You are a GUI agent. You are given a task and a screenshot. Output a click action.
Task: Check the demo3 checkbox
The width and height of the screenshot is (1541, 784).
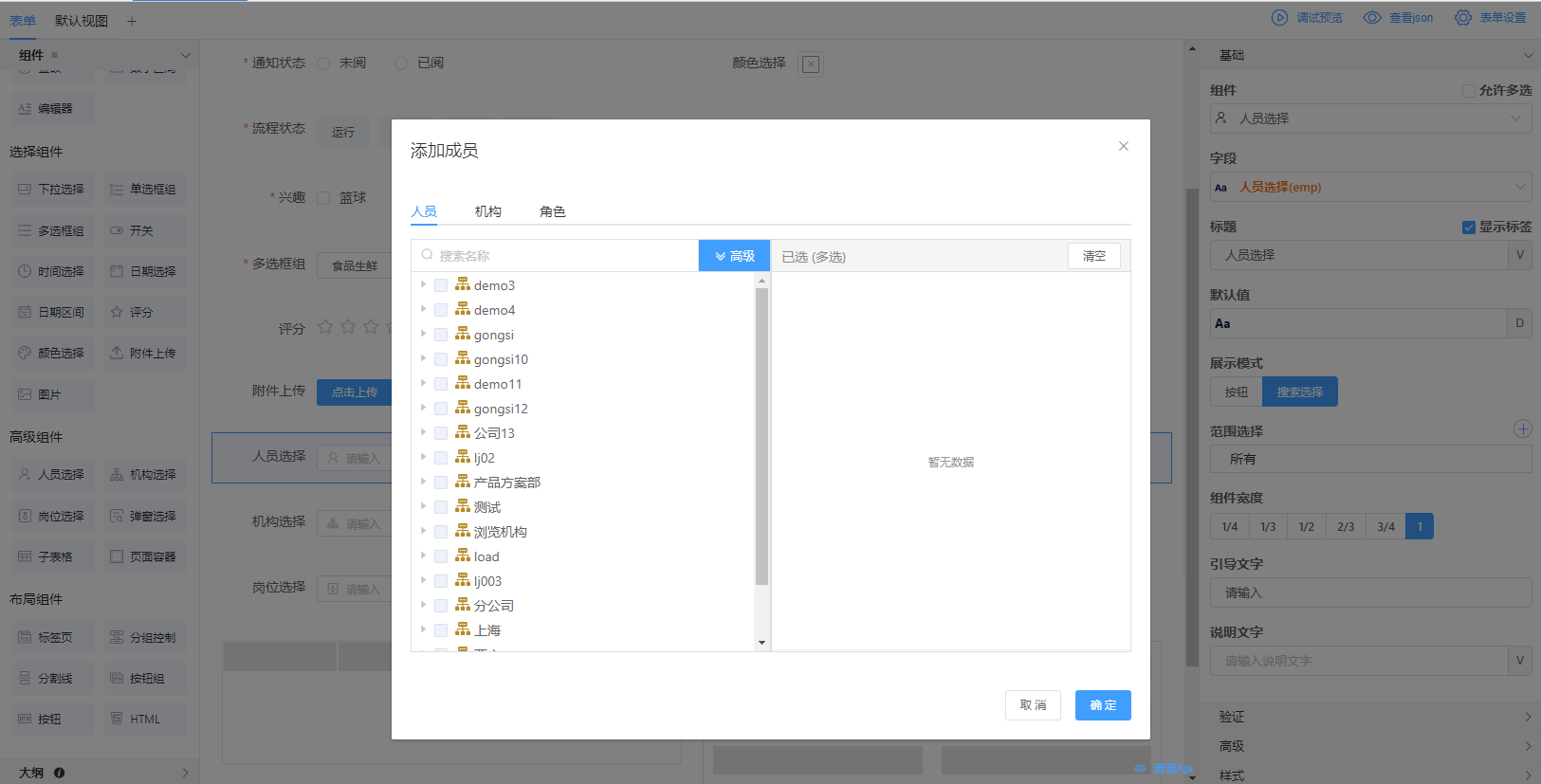[441, 285]
